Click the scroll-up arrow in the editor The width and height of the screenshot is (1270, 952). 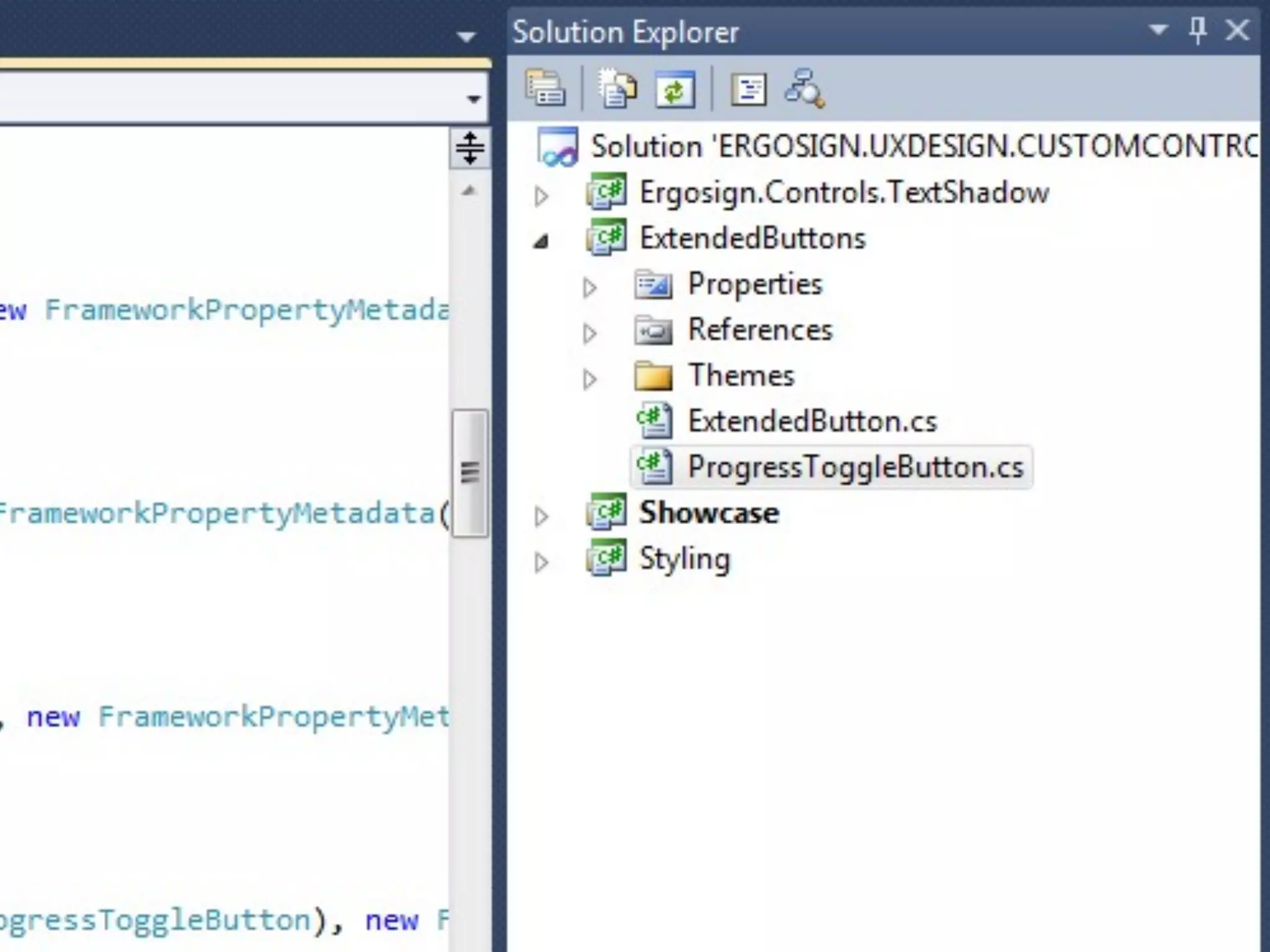click(469, 191)
